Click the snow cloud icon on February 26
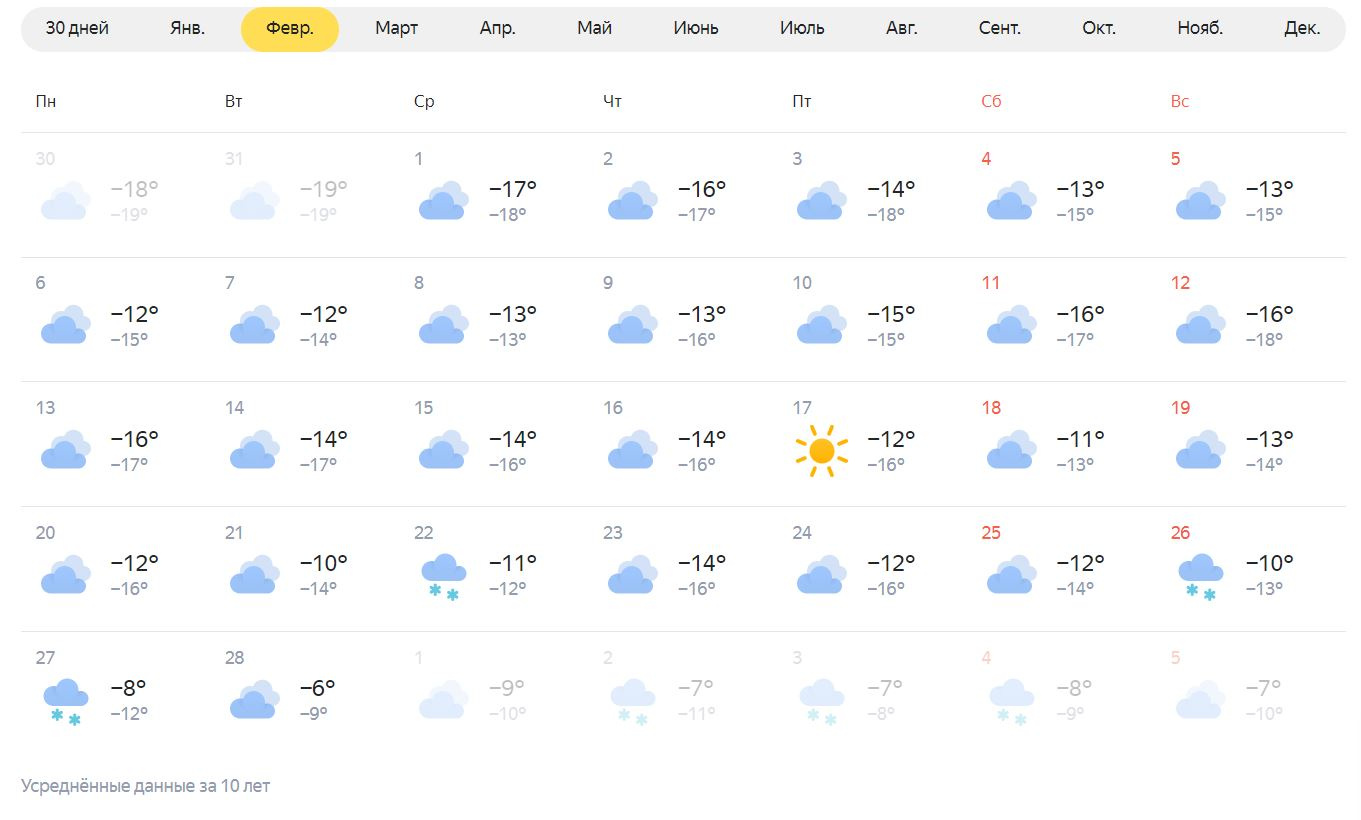Image resolution: width=1361 pixels, height=820 pixels. coord(1200,577)
